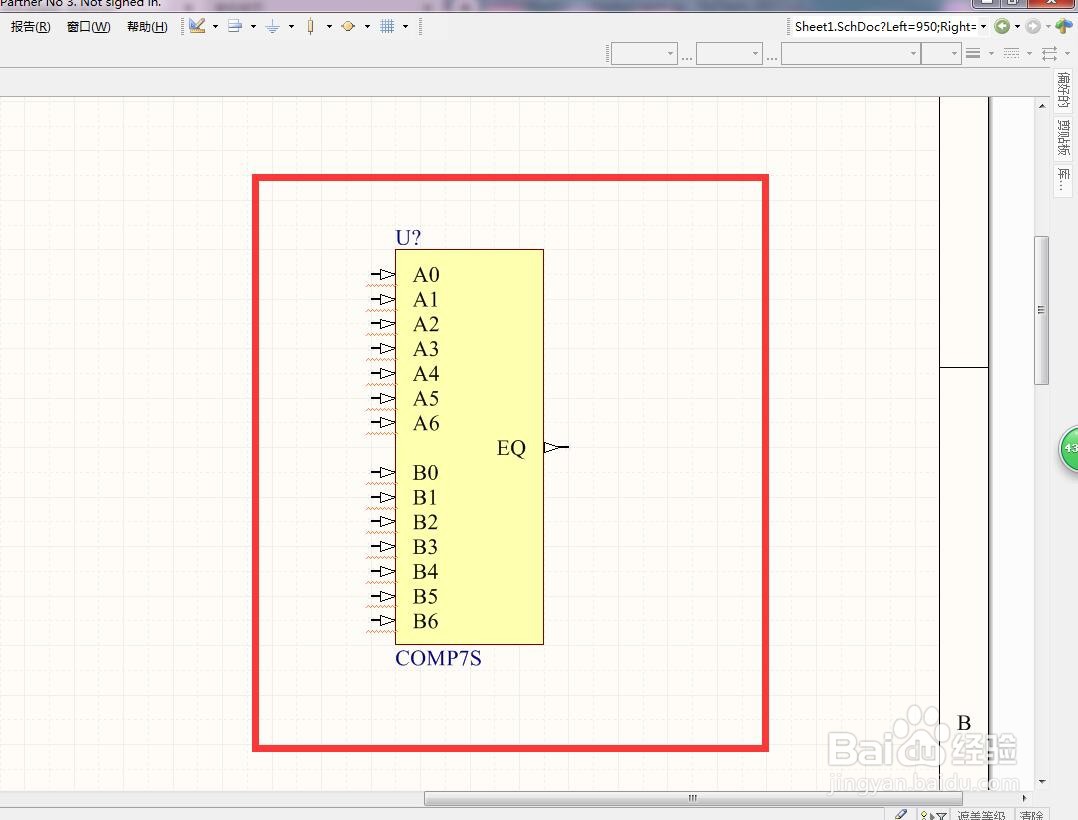Click the B2 input pin

click(x=383, y=522)
